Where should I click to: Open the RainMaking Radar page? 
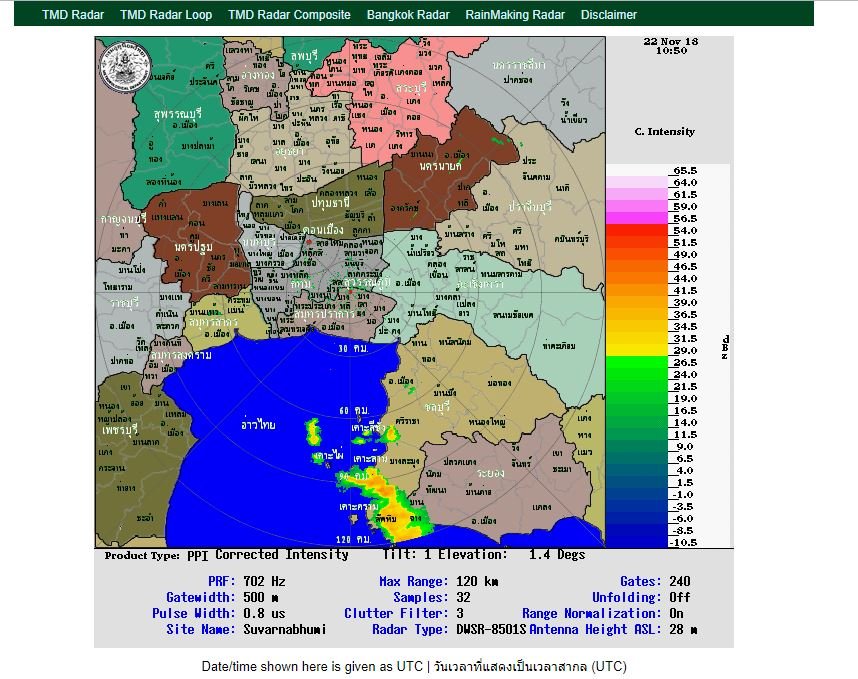tap(515, 15)
